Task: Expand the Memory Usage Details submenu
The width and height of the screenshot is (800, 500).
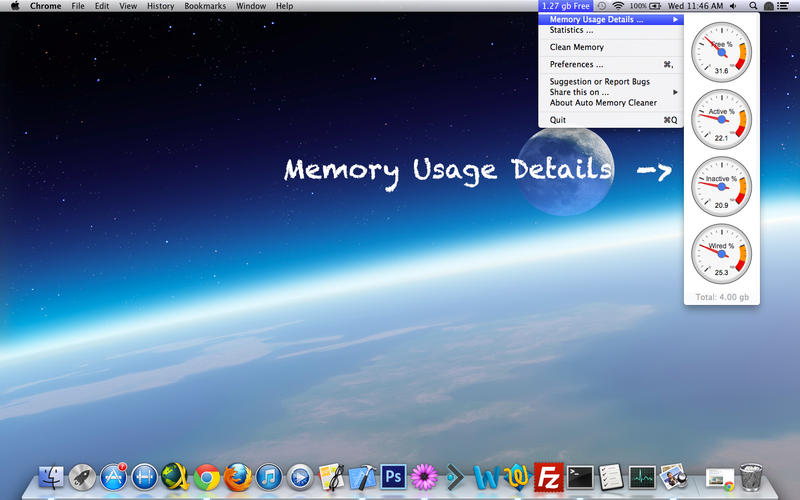Action: (x=611, y=19)
